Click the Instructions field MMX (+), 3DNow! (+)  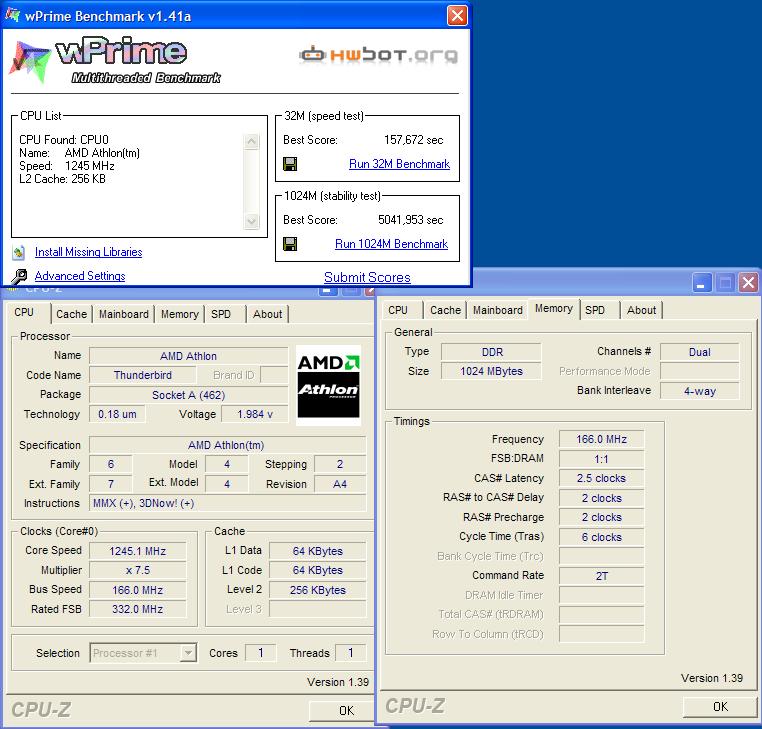pyautogui.click(x=227, y=503)
